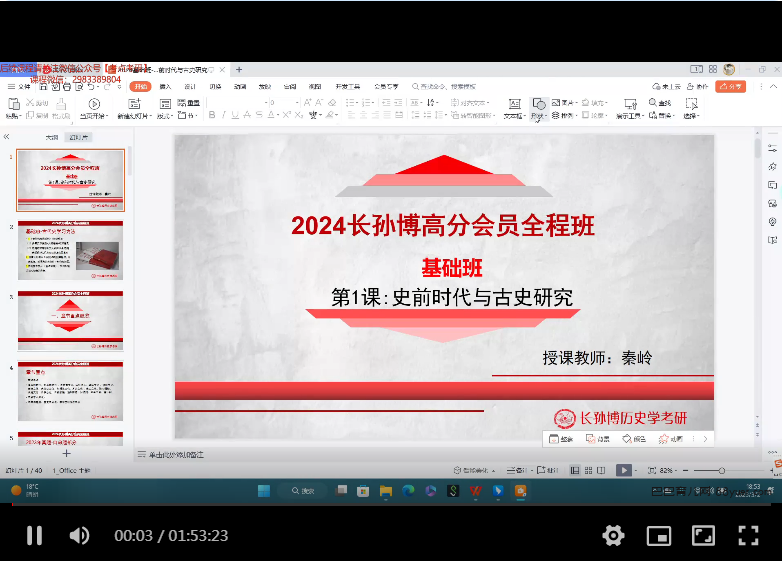This screenshot has width=782, height=561.
Task: Click the collaborate (协作) button
Action: 697,86
